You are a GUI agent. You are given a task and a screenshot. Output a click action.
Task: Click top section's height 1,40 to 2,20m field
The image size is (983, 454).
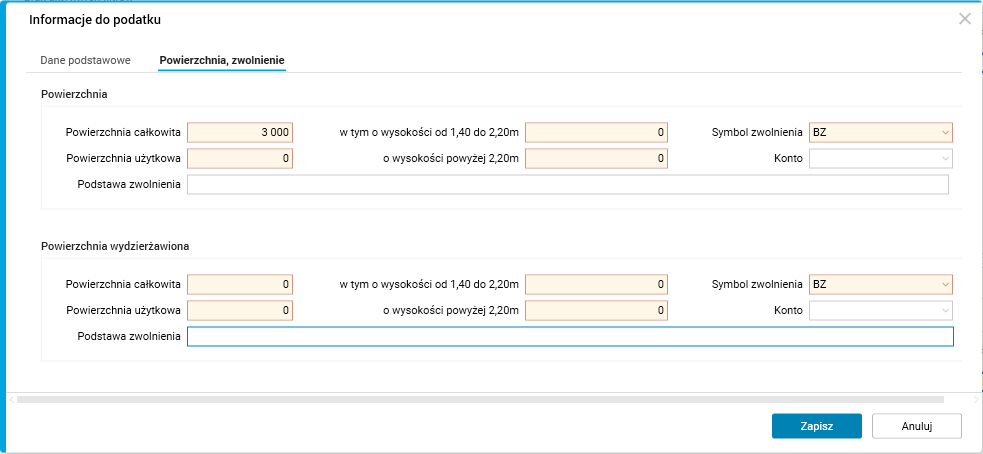coord(596,132)
